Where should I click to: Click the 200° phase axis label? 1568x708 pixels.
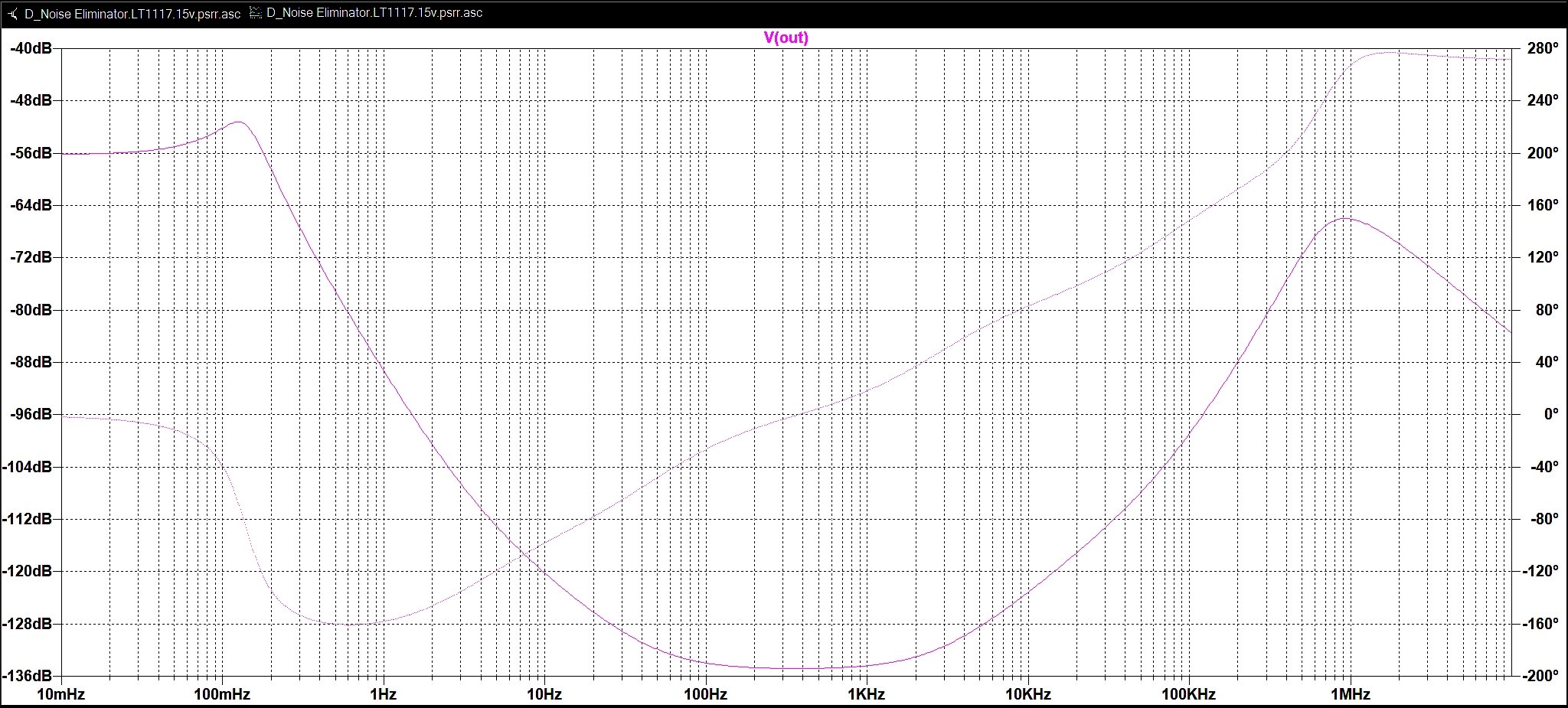(x=1543, y=153)
